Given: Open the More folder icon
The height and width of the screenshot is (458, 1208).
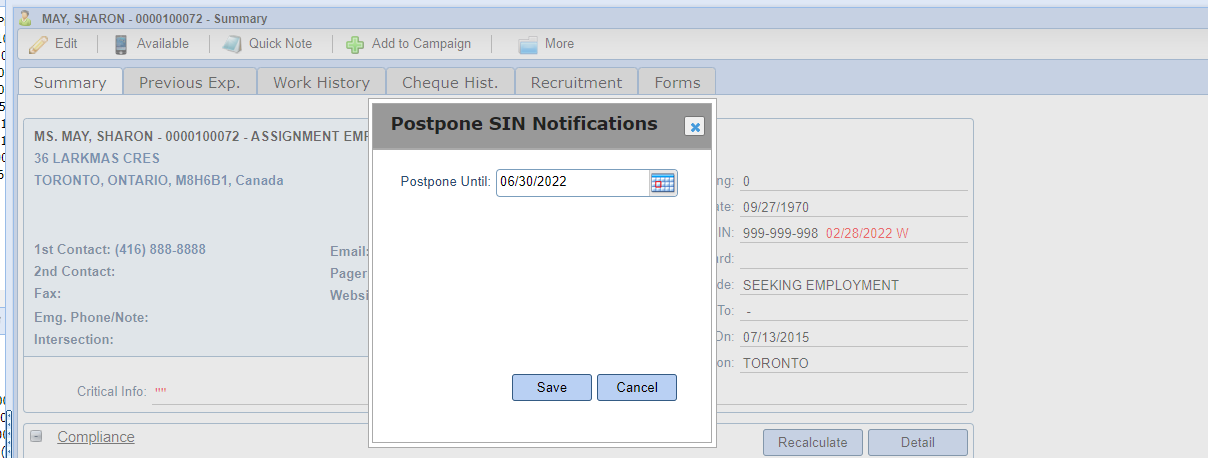Looking at the screenshot, I should click(x=528, y=44).
